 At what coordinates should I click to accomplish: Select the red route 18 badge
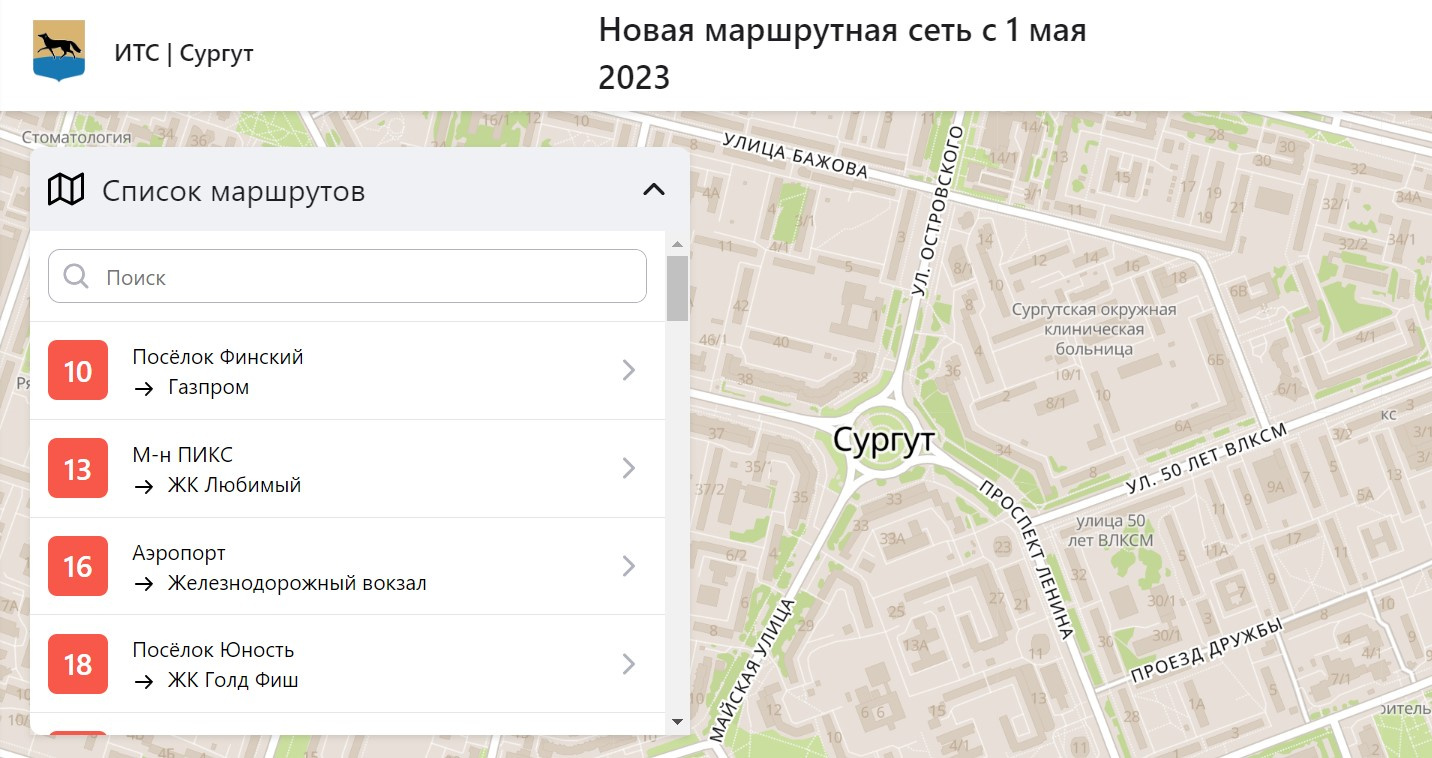pyautogui.click(x=78, y=664)
